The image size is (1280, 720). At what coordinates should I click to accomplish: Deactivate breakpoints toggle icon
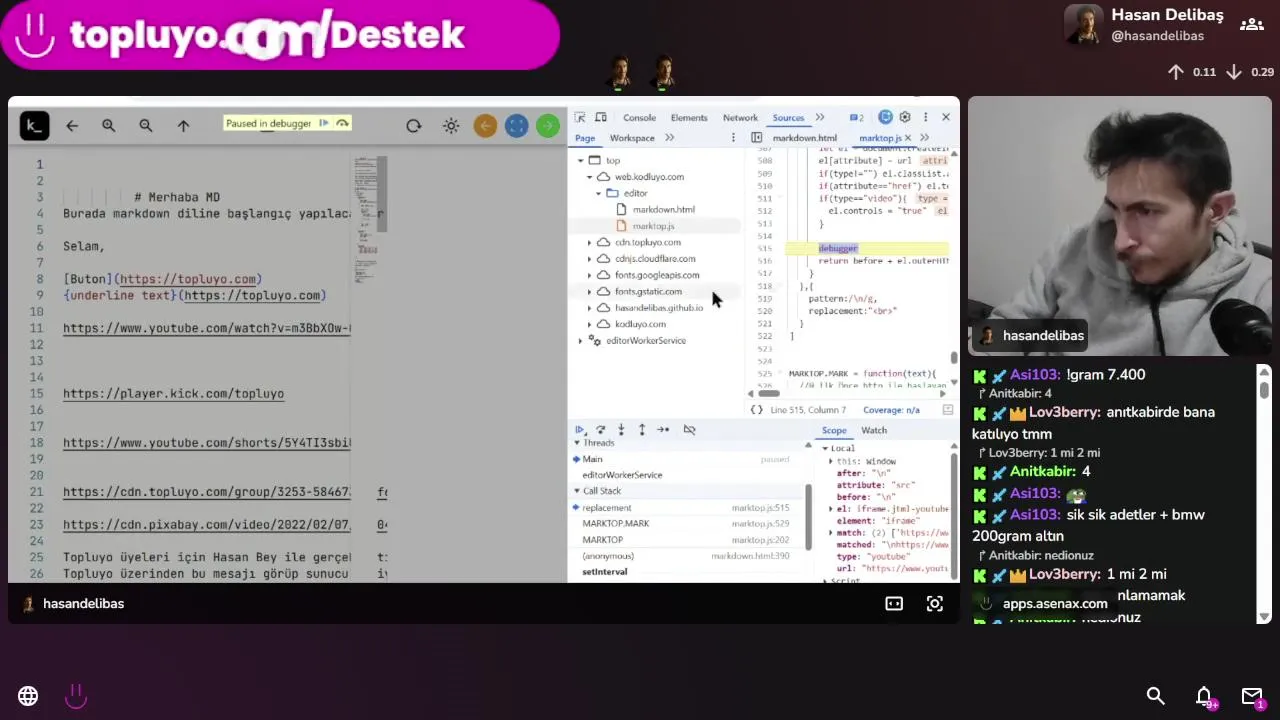[689, 430]
